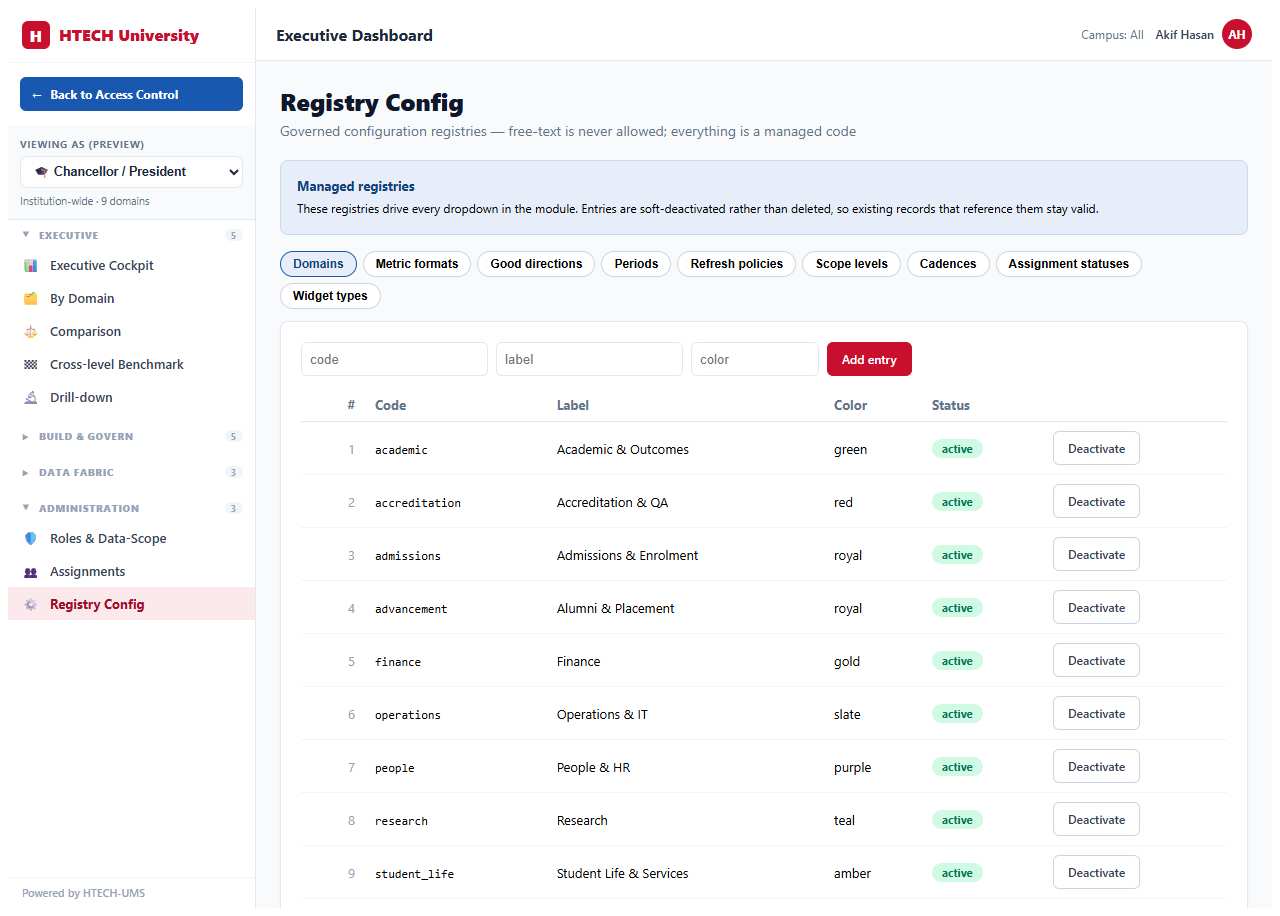Click the HTECH University H logo icon

click(x=36, y=36)
